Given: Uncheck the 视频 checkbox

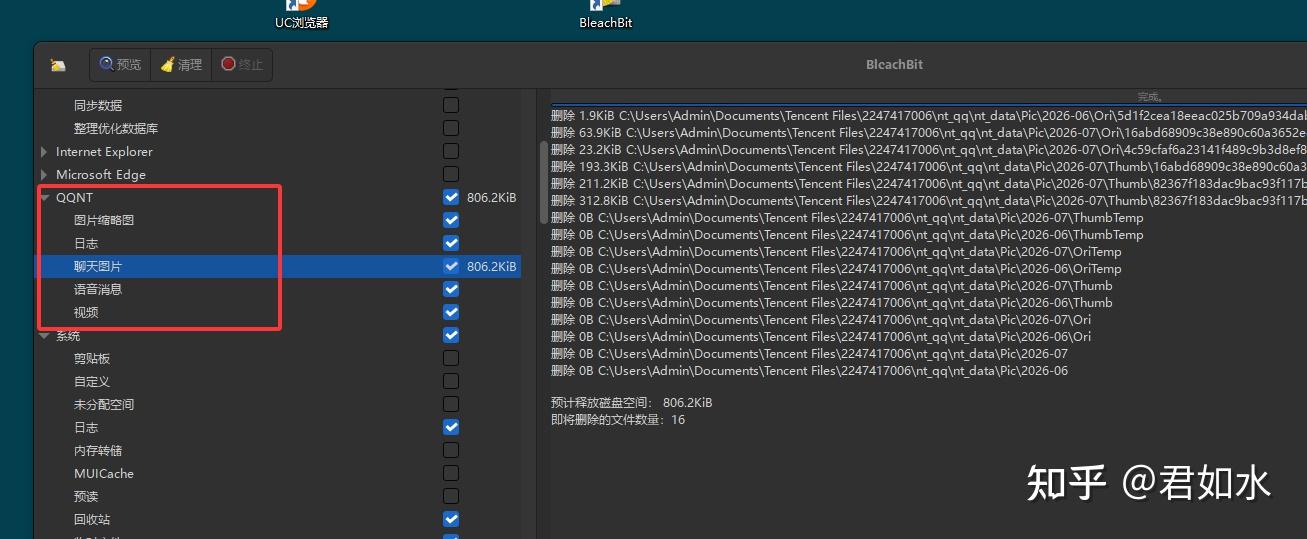Looking at the screenshot, I should tap(451, 312).
